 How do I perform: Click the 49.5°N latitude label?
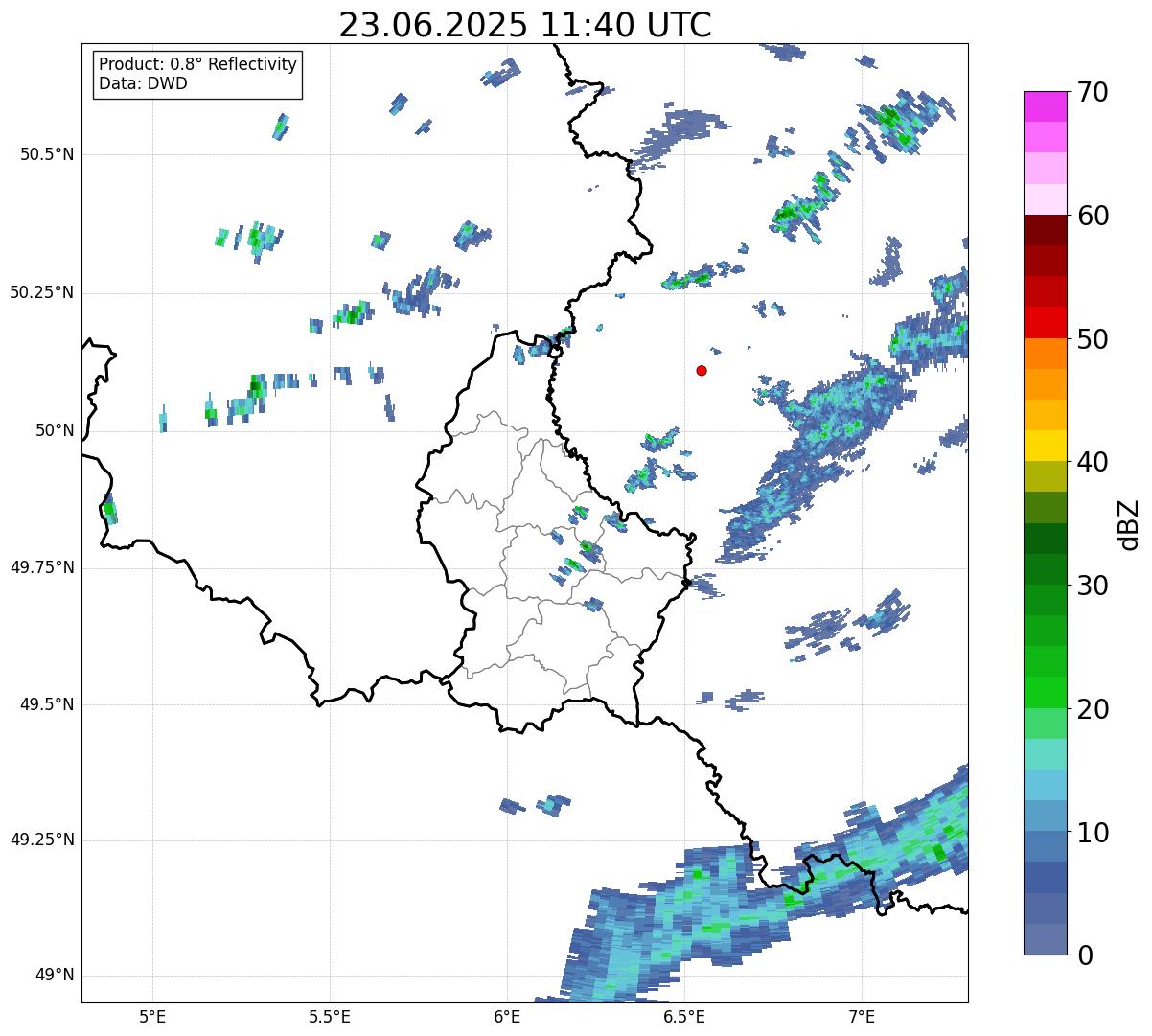(x=47, y=704)
